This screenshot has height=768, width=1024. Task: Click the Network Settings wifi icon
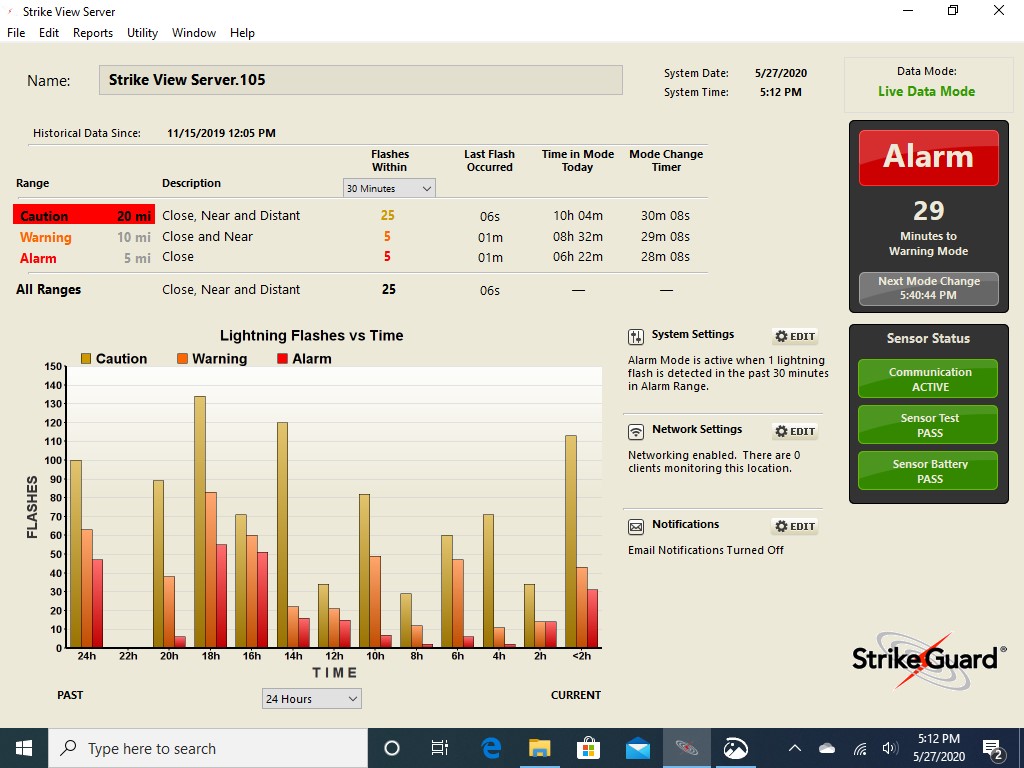(636, 432)
